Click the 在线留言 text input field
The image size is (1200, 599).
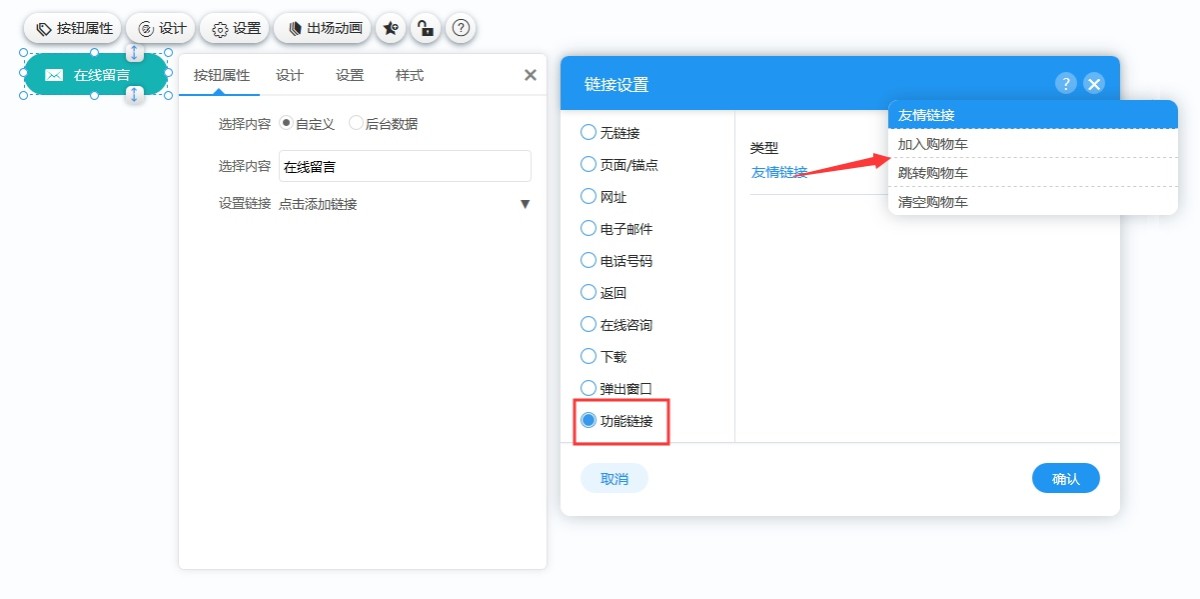tap(405, 166)
